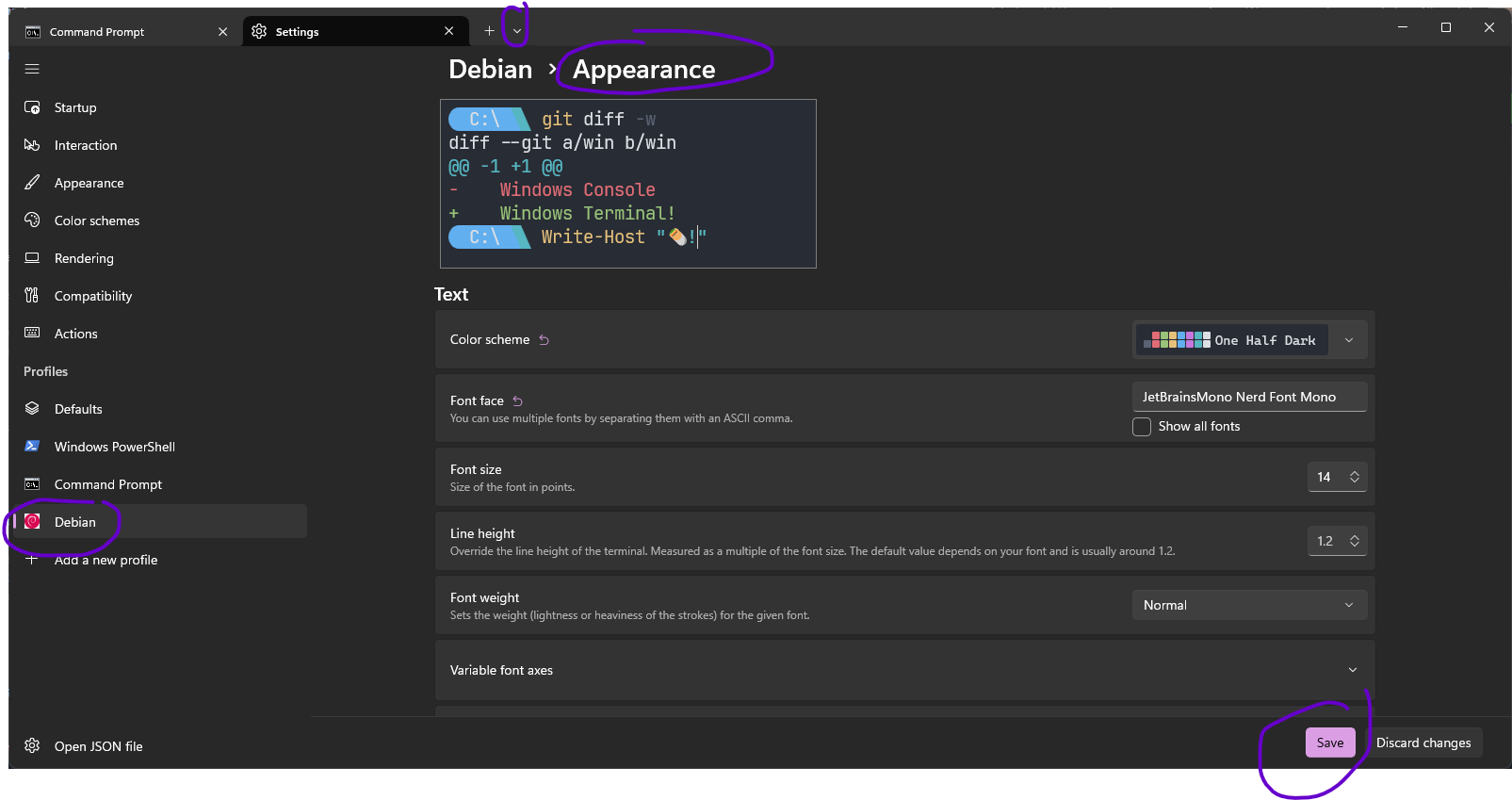Click the Settings tab gear icon
The height and width of the screenshot is (800, 1512).
tap(259, 31)
